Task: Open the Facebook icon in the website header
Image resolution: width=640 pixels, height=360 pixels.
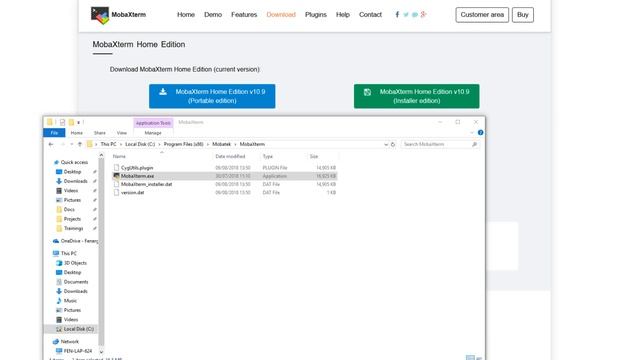Action: [x=397, y=14]
